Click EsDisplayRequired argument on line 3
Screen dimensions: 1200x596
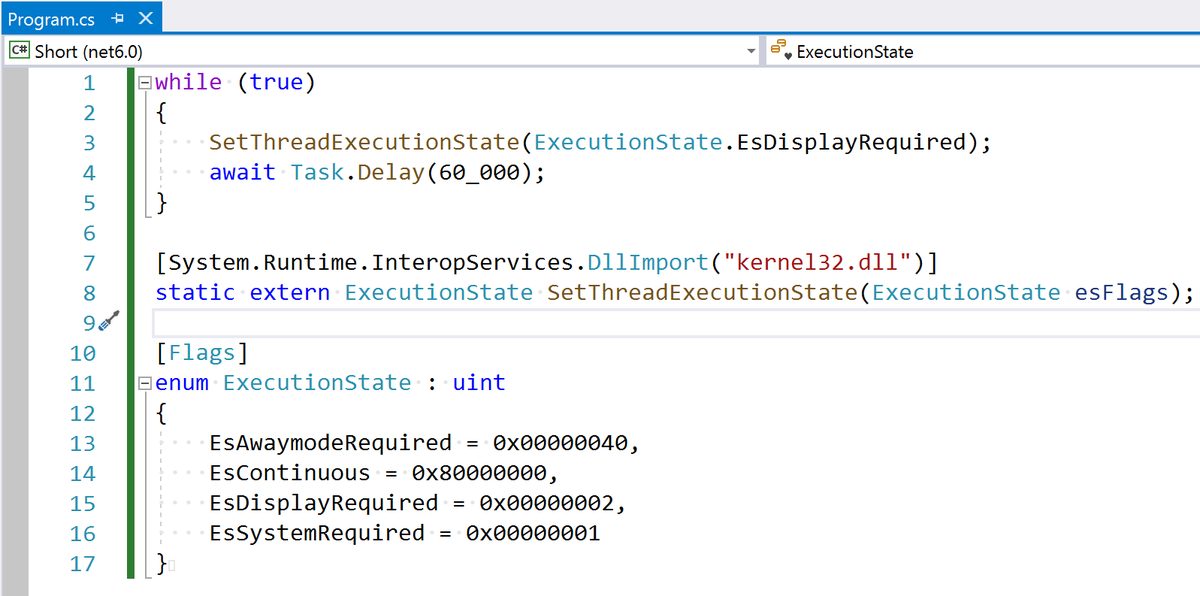point(852,142)
